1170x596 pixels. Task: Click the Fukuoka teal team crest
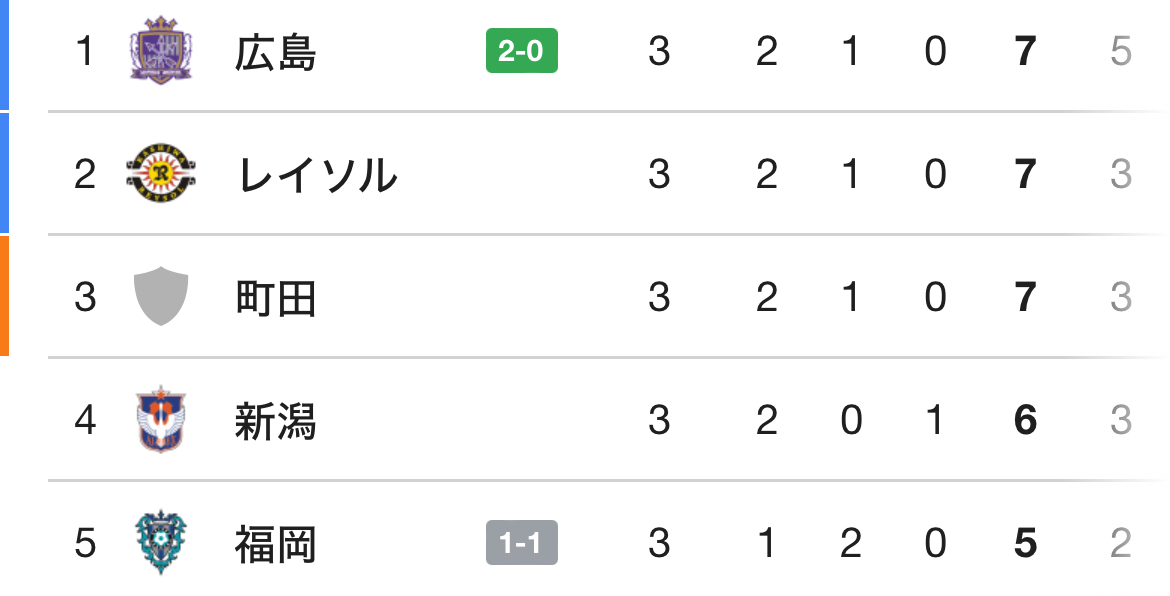coord(160,542)
